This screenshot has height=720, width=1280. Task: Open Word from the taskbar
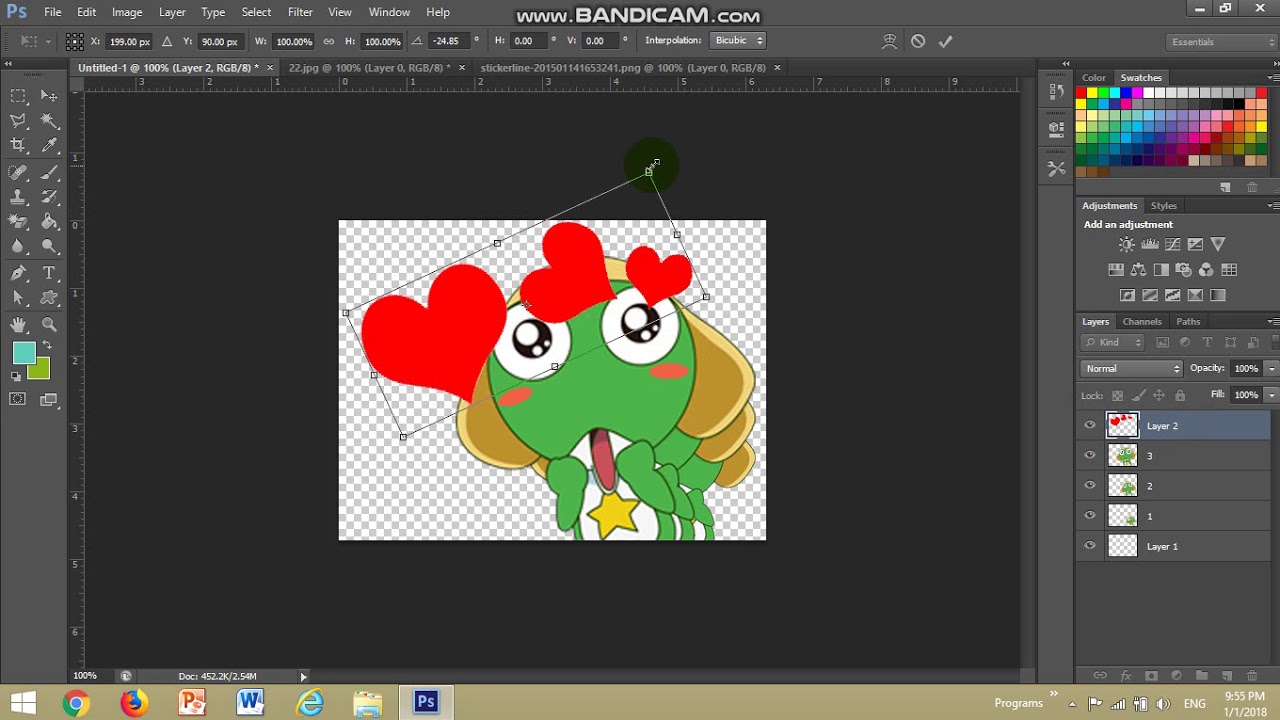point(250,703)
